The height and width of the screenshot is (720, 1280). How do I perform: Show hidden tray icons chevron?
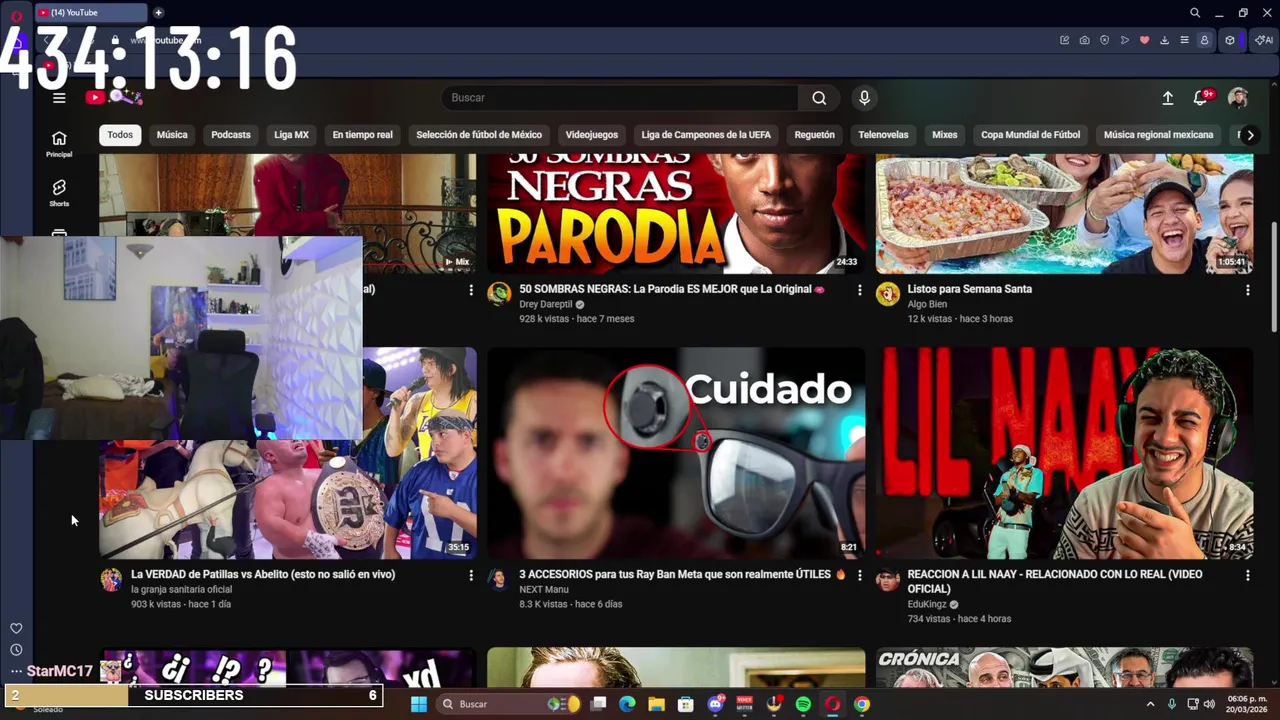[1150, 704]
